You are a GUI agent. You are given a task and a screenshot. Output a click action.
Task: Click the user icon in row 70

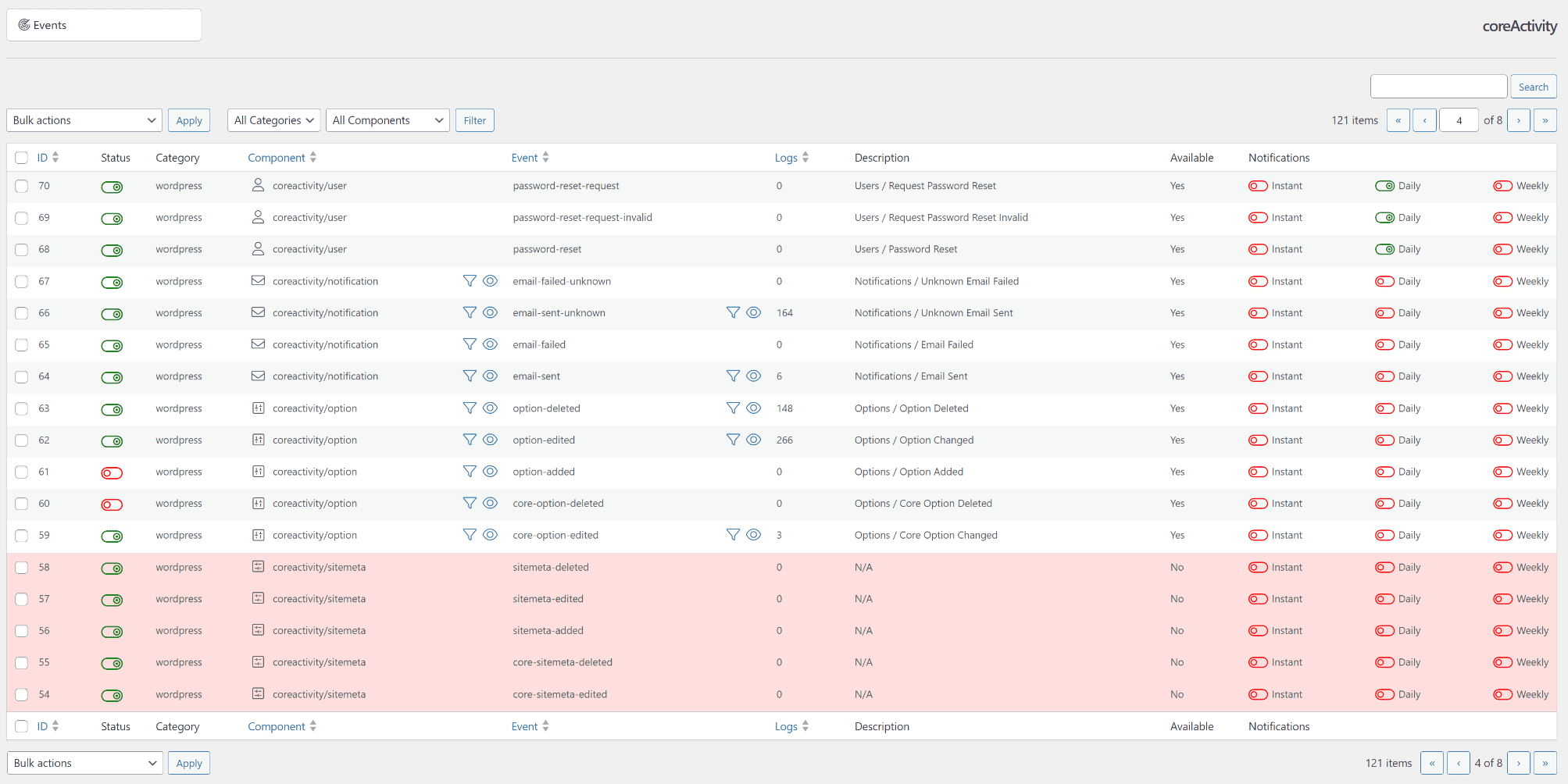tap(258, 185)
